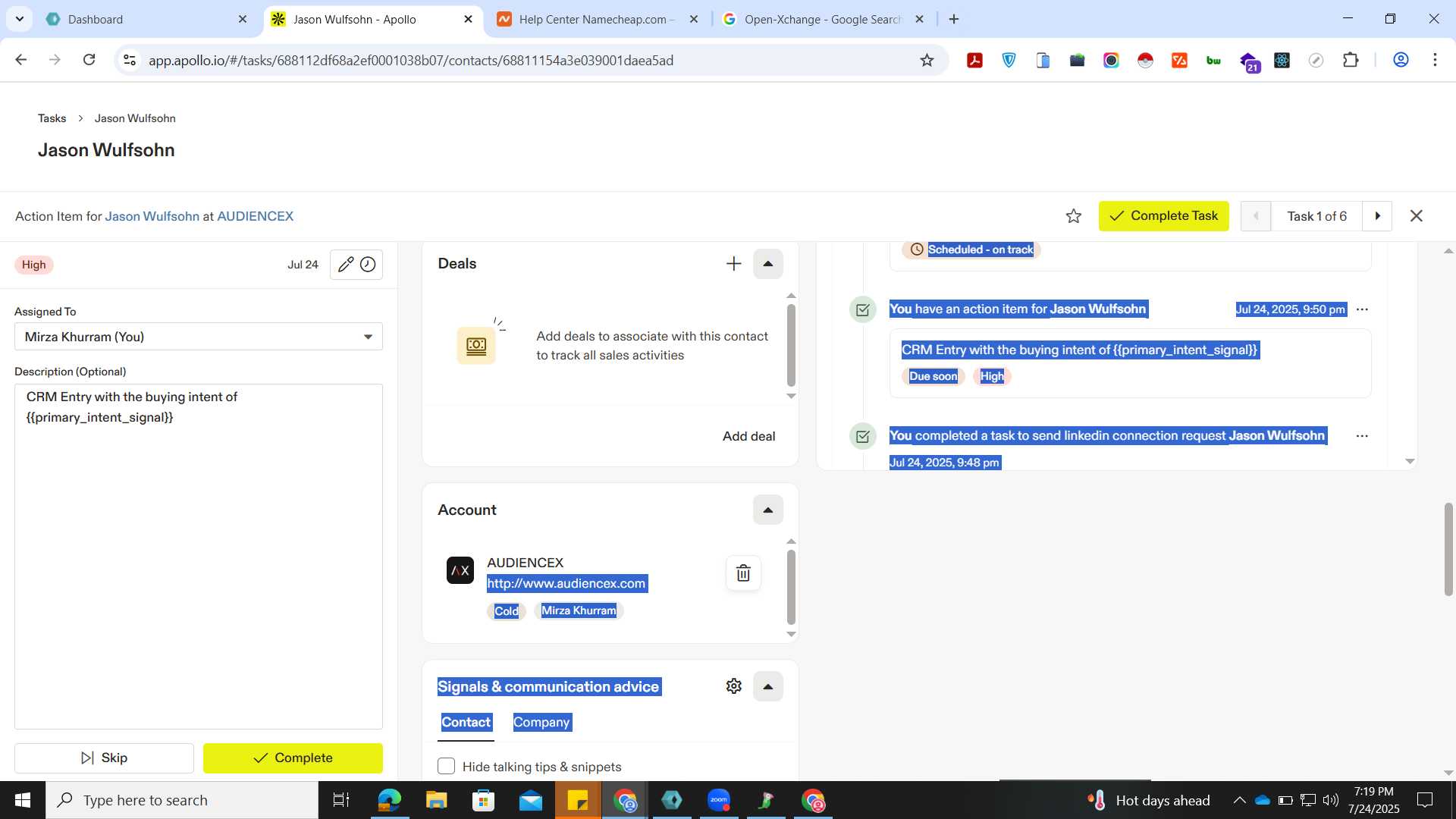Image resolution: width=1456 pixels, height=819 pixels.
Task: Open more options for linkedin connection activity
Action: [x=1362, y=436]
